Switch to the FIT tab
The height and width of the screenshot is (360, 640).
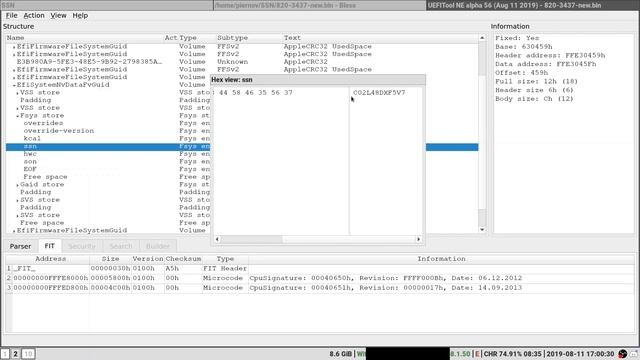pos(49,246)
